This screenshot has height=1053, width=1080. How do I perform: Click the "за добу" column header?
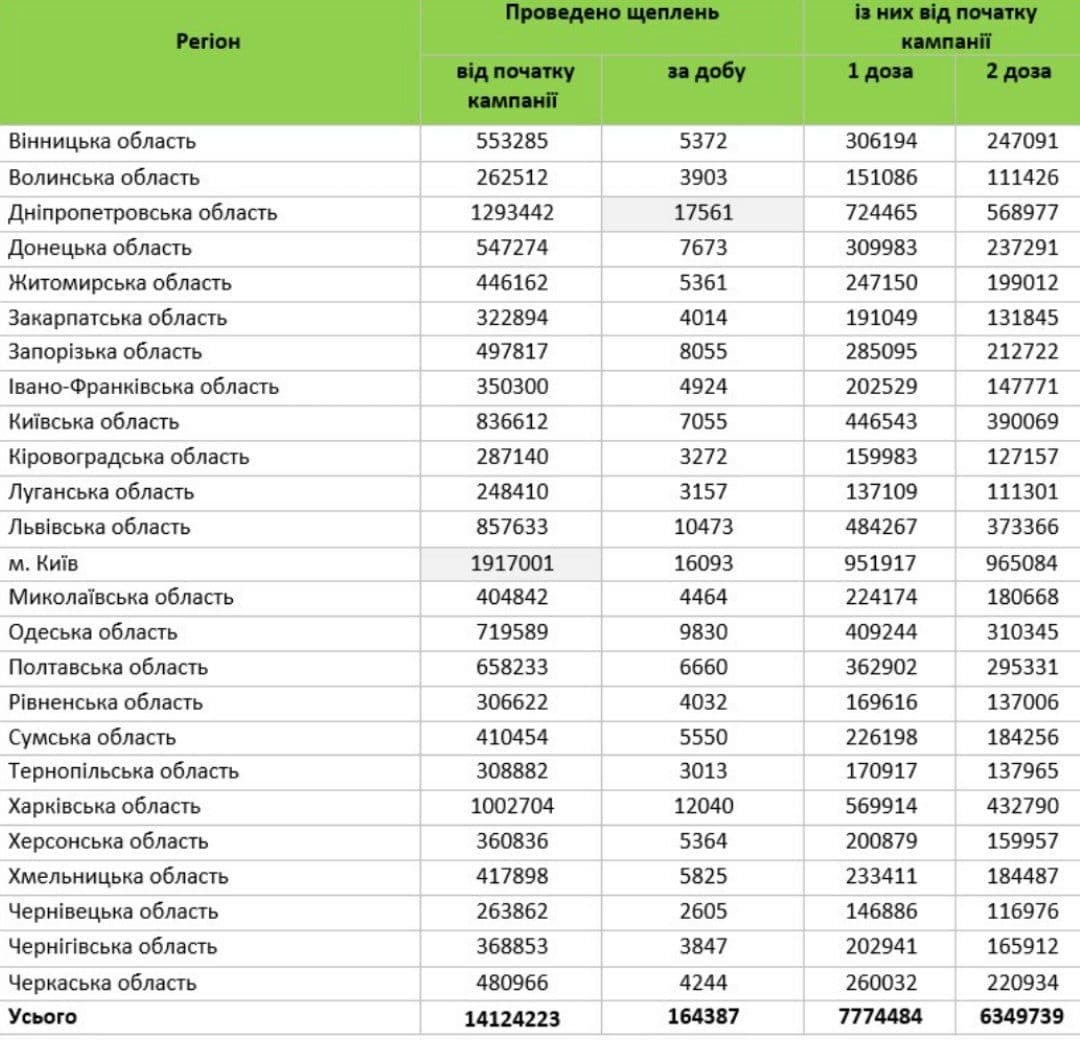pyautogui.click(x=706, y=72)
